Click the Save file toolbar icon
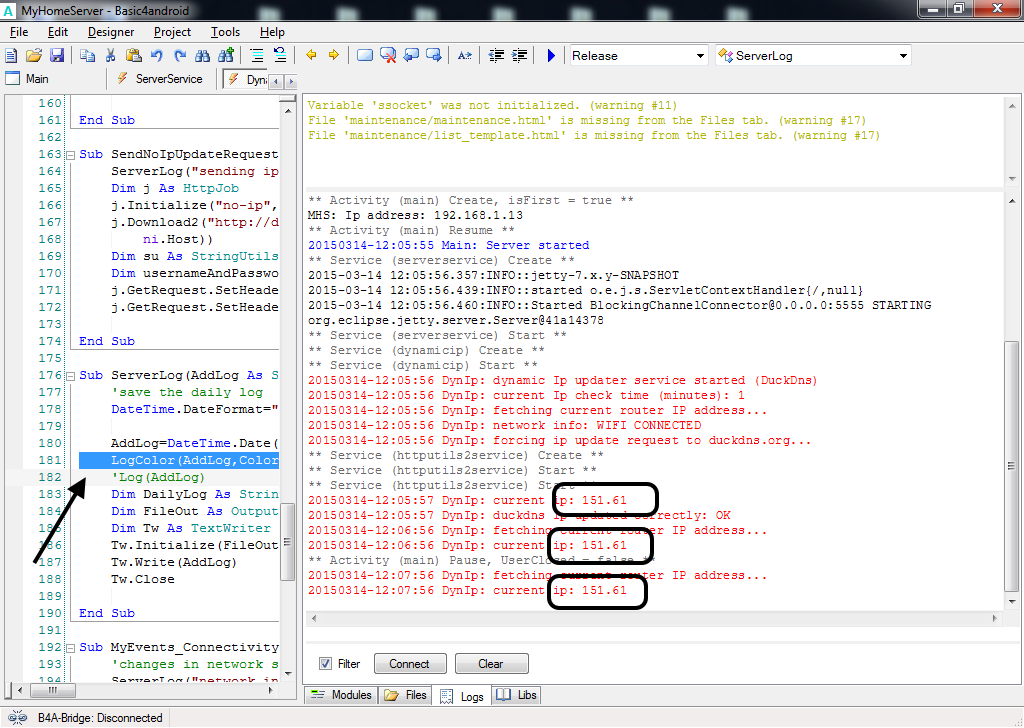 pos(57,56)
